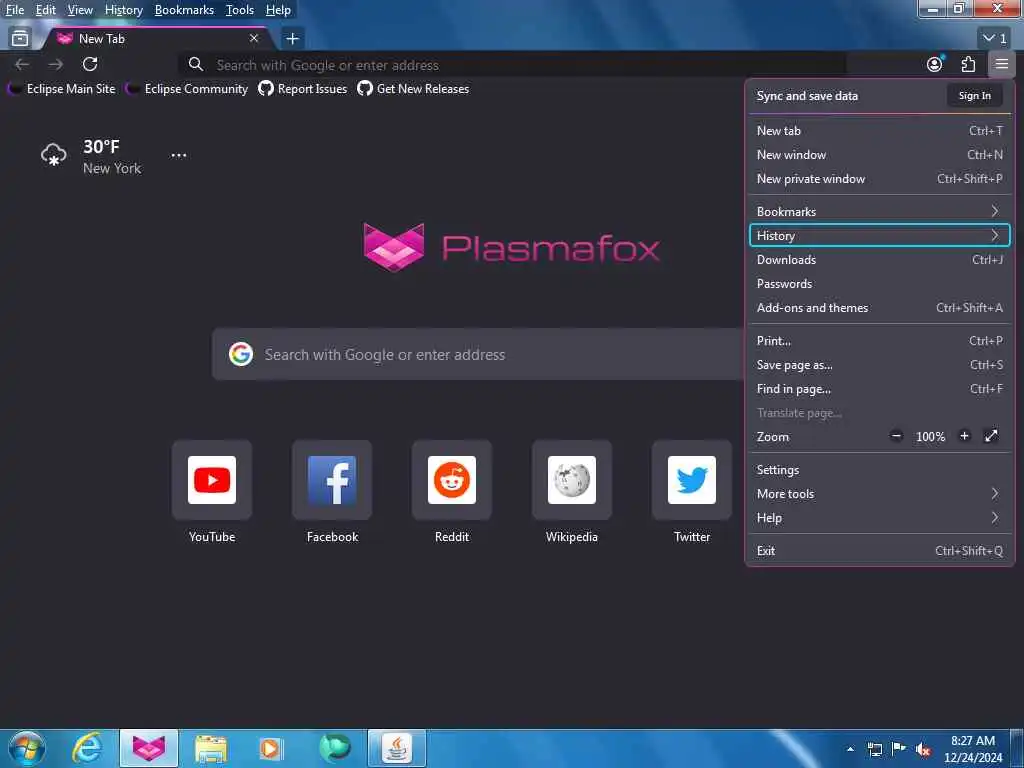Select New tab menu entry
Screen dimensions: 1024x768
click(x=880, y=131)
